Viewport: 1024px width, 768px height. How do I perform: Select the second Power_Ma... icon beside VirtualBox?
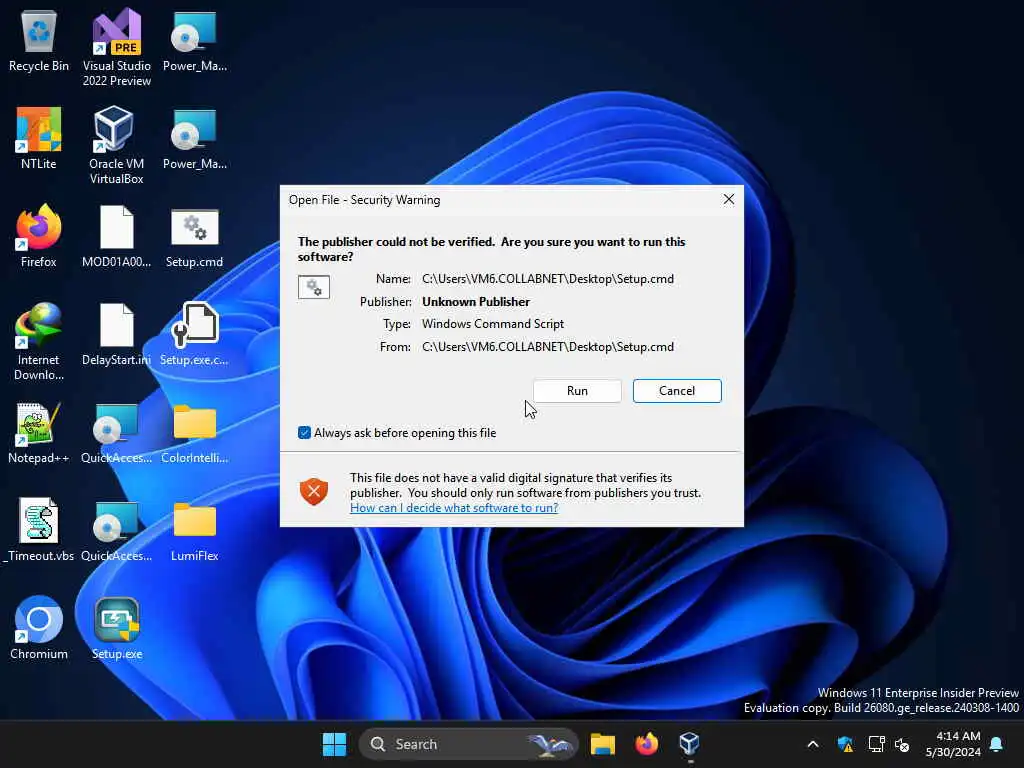[x=195, y=138]
